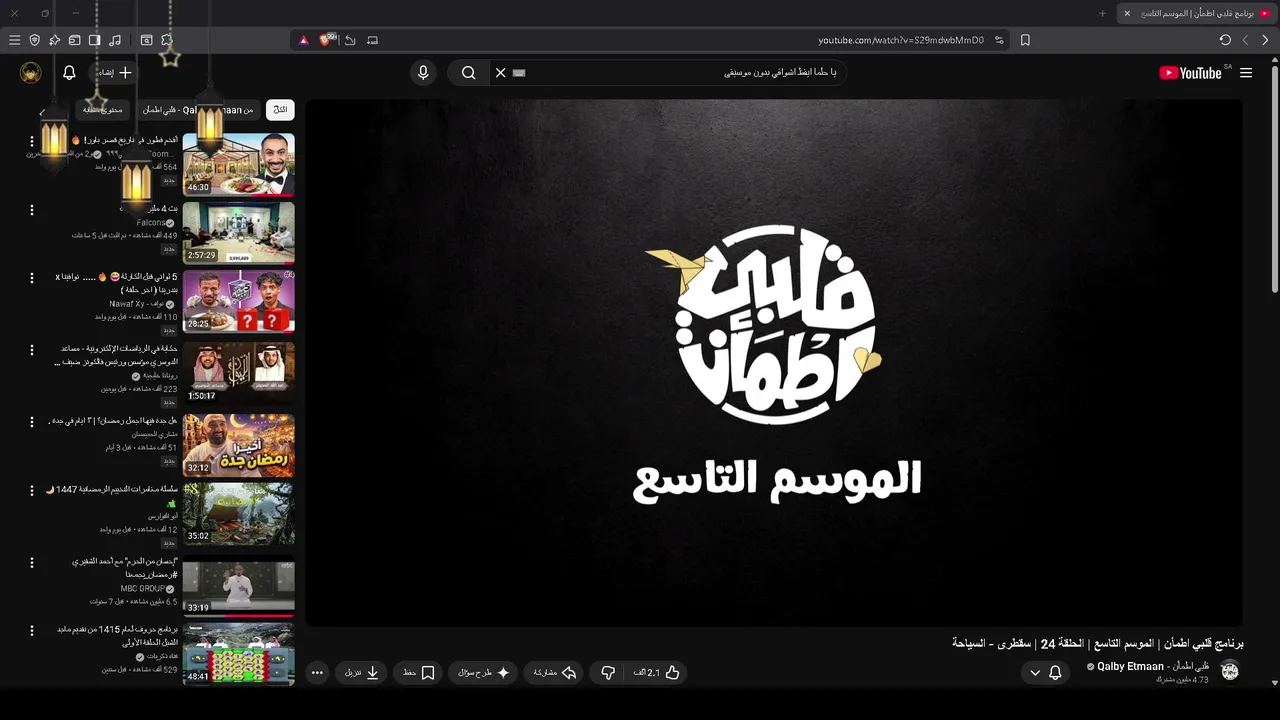Open options menu for 46:30 video
Viewport: 1280px width, 720px height.
click(31, 141)
